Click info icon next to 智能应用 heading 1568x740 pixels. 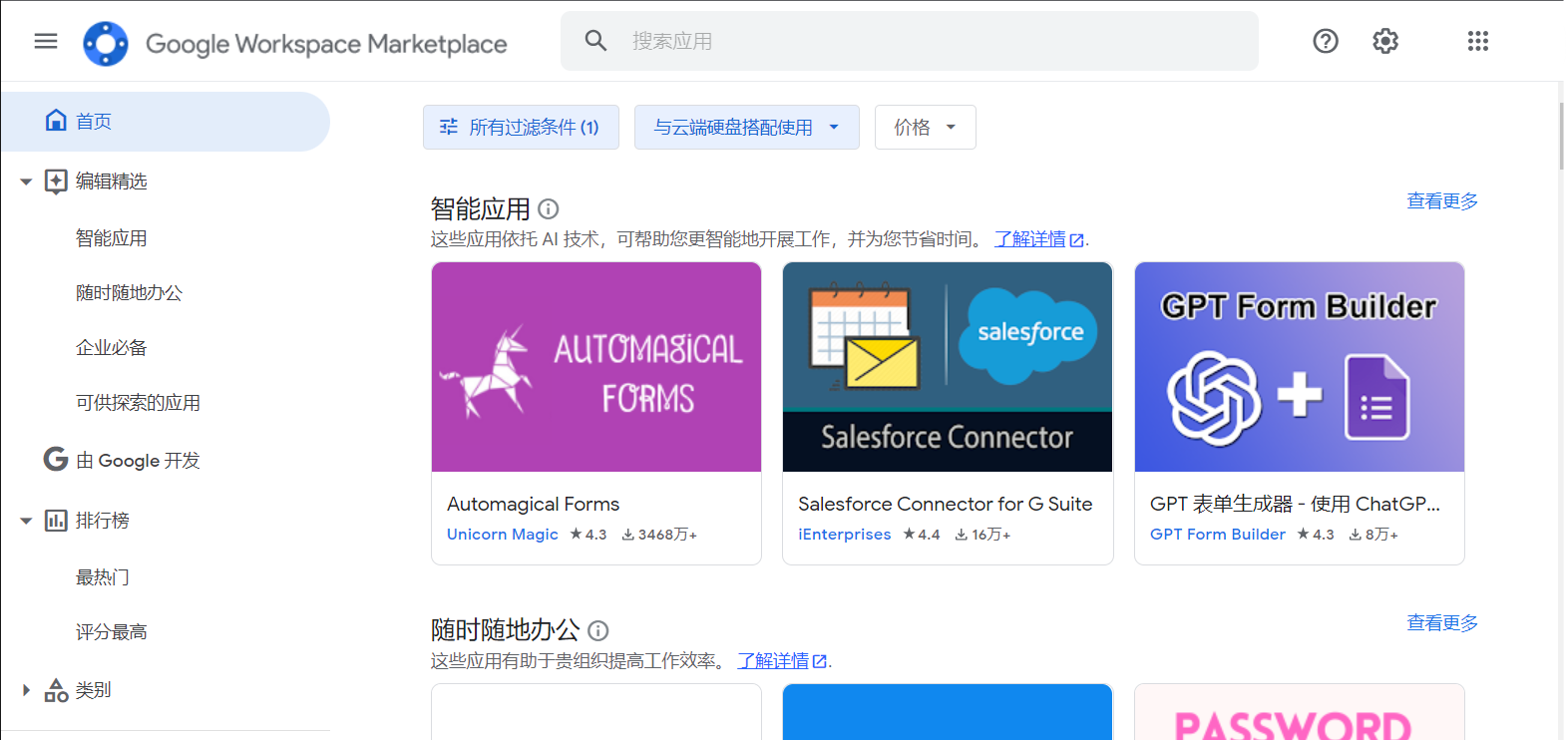pyautogui.click(x=549, y=208)
